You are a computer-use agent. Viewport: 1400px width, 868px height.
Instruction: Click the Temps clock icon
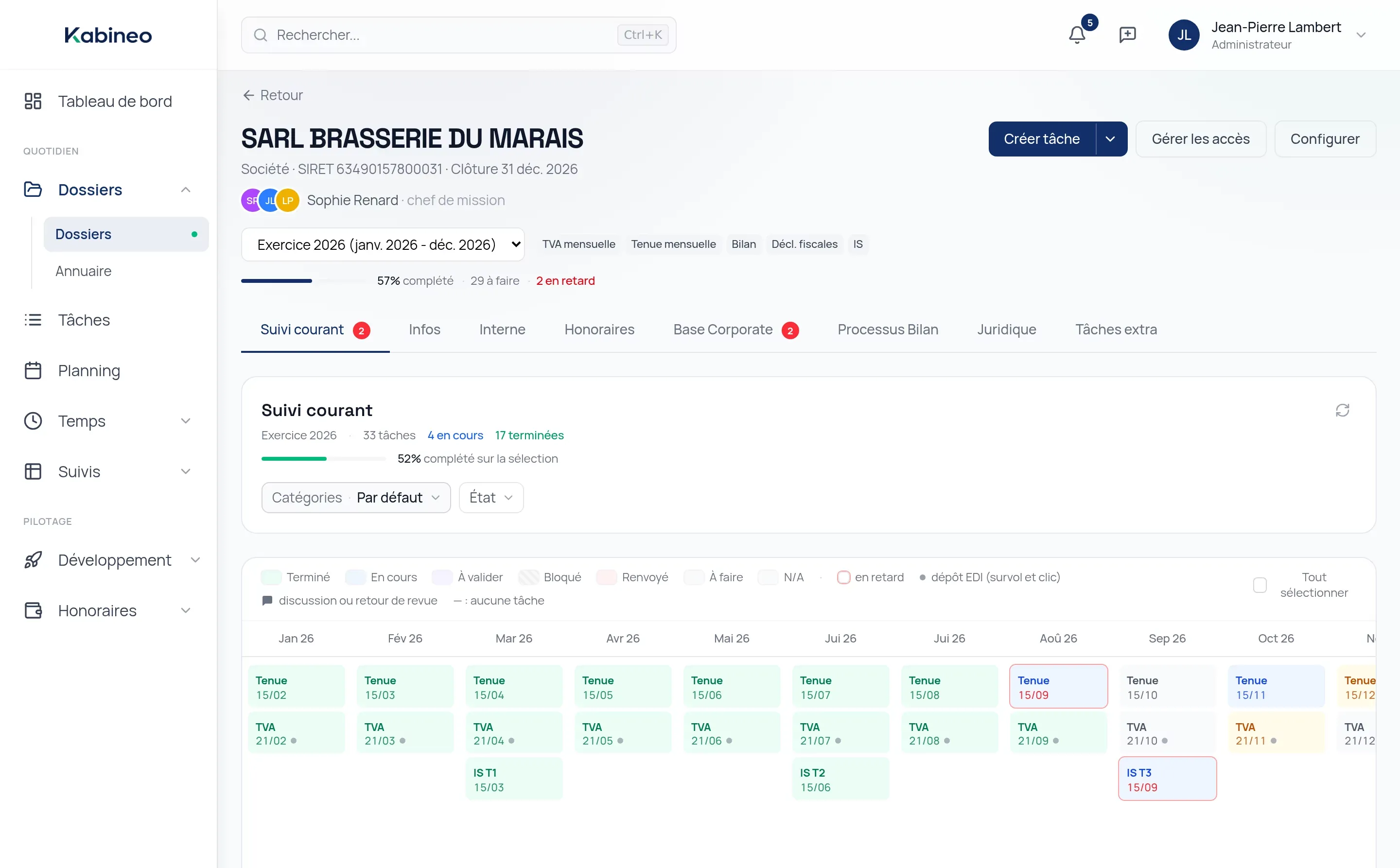point(33,421)
